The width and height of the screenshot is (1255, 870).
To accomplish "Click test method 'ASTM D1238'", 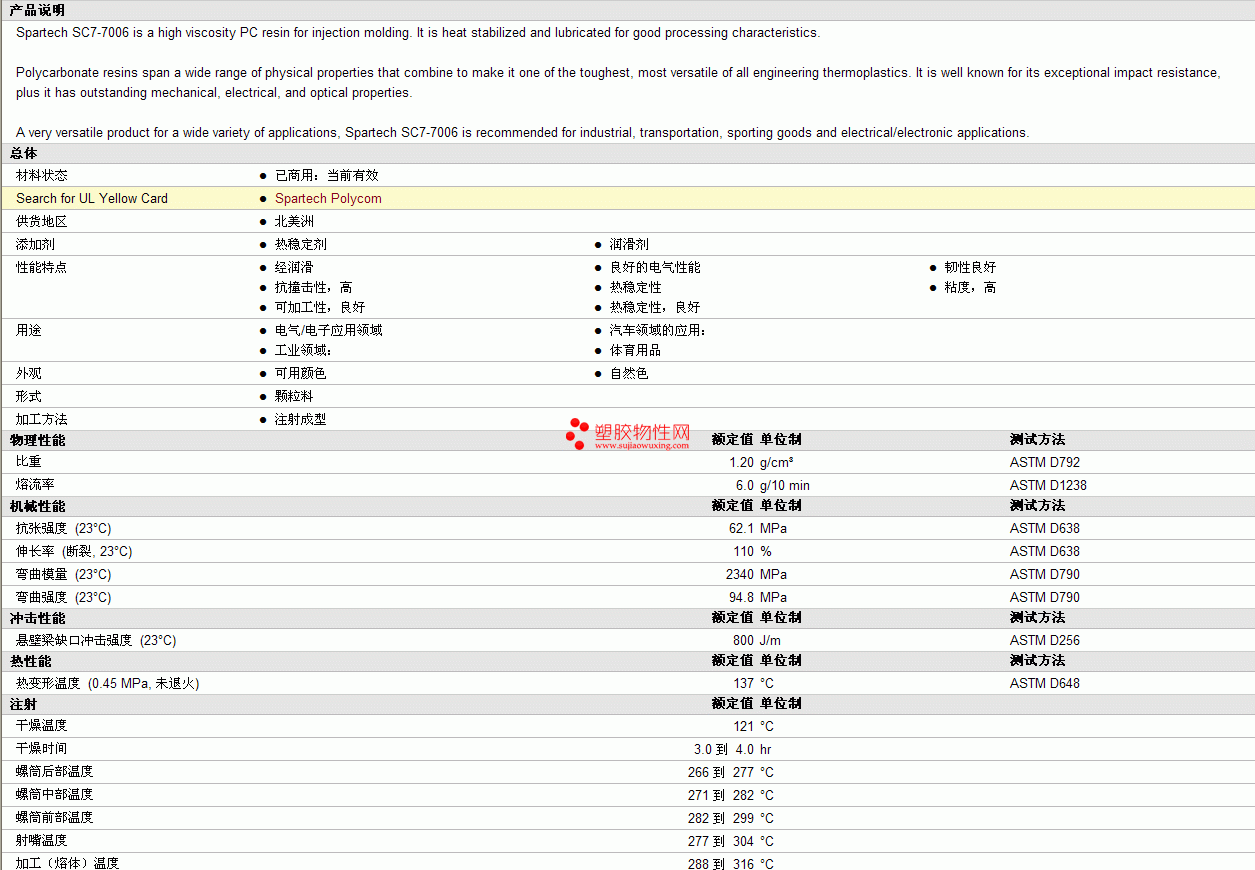I will (x=1048, y=485).
